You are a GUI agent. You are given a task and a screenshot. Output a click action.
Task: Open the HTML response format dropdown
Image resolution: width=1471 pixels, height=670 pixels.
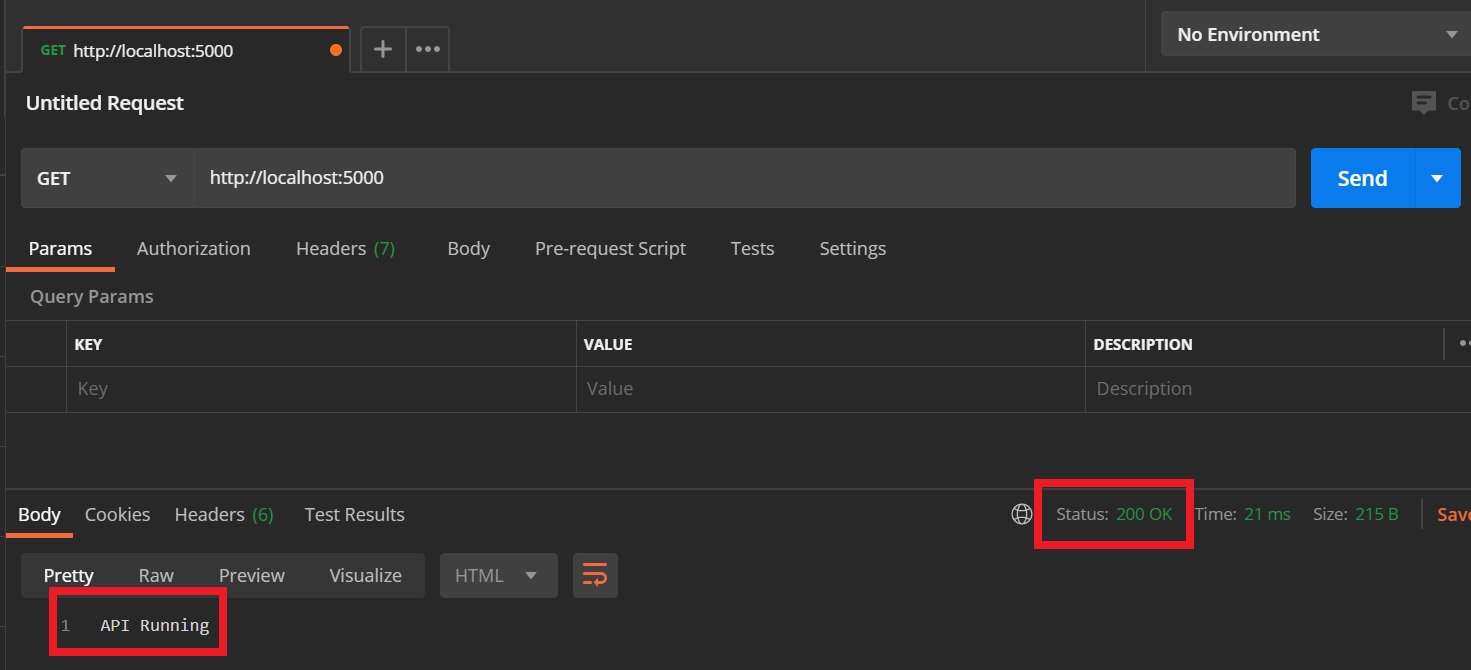point(498,575)
